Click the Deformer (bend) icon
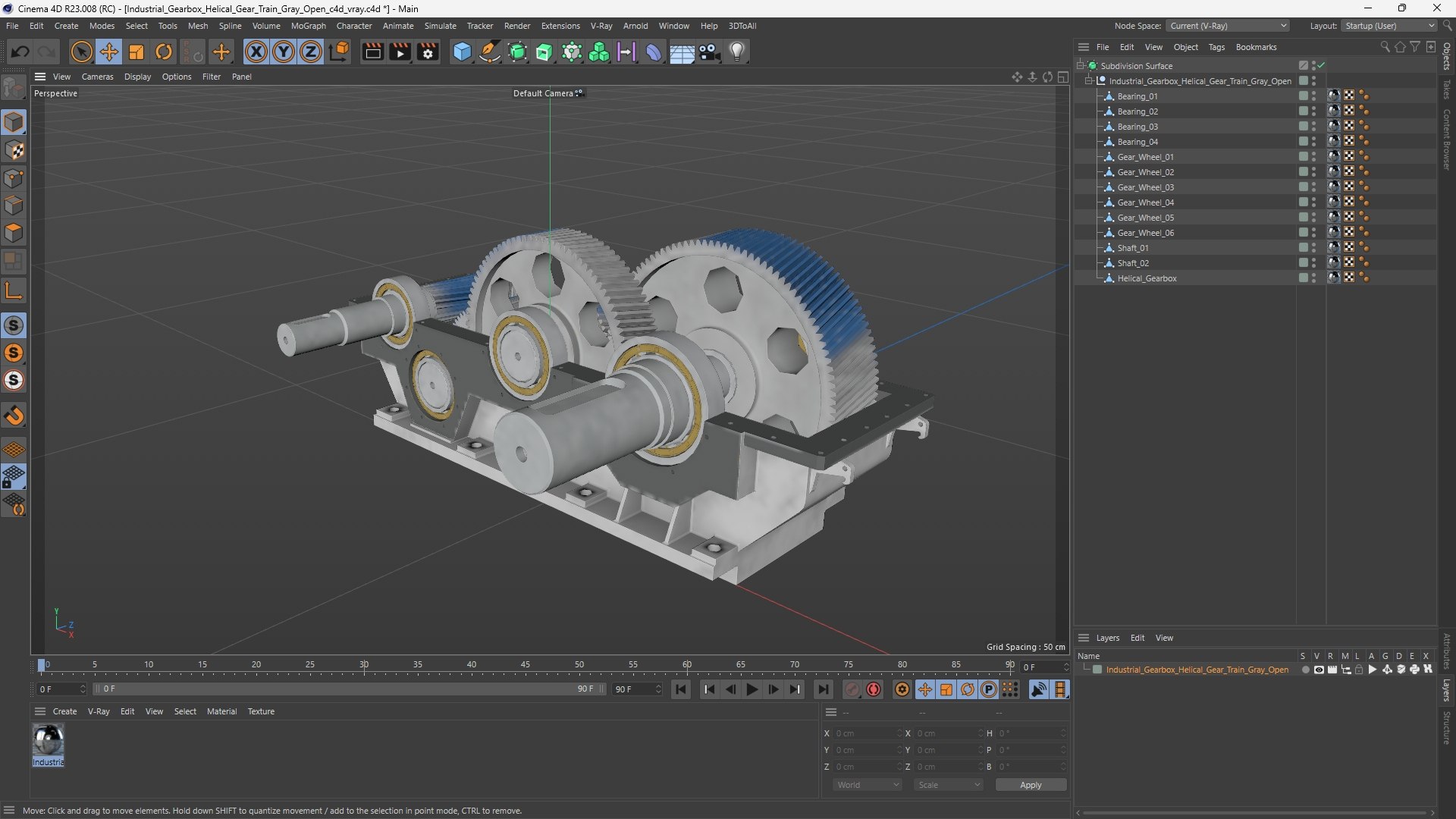1456x819 pixels. point(654,52)
